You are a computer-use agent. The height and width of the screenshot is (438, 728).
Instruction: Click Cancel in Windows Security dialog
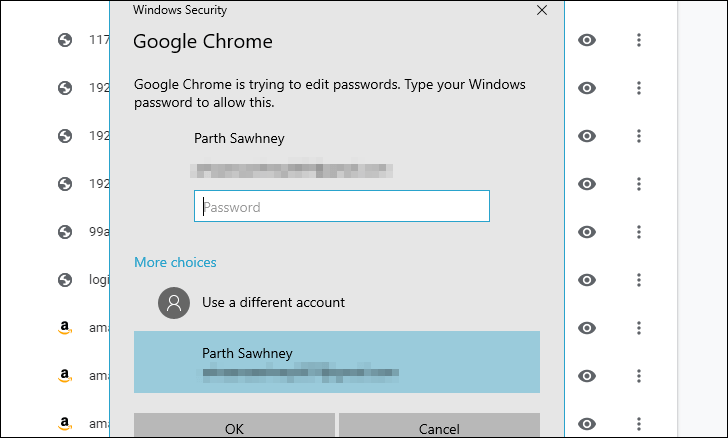(x=439, y=425)
